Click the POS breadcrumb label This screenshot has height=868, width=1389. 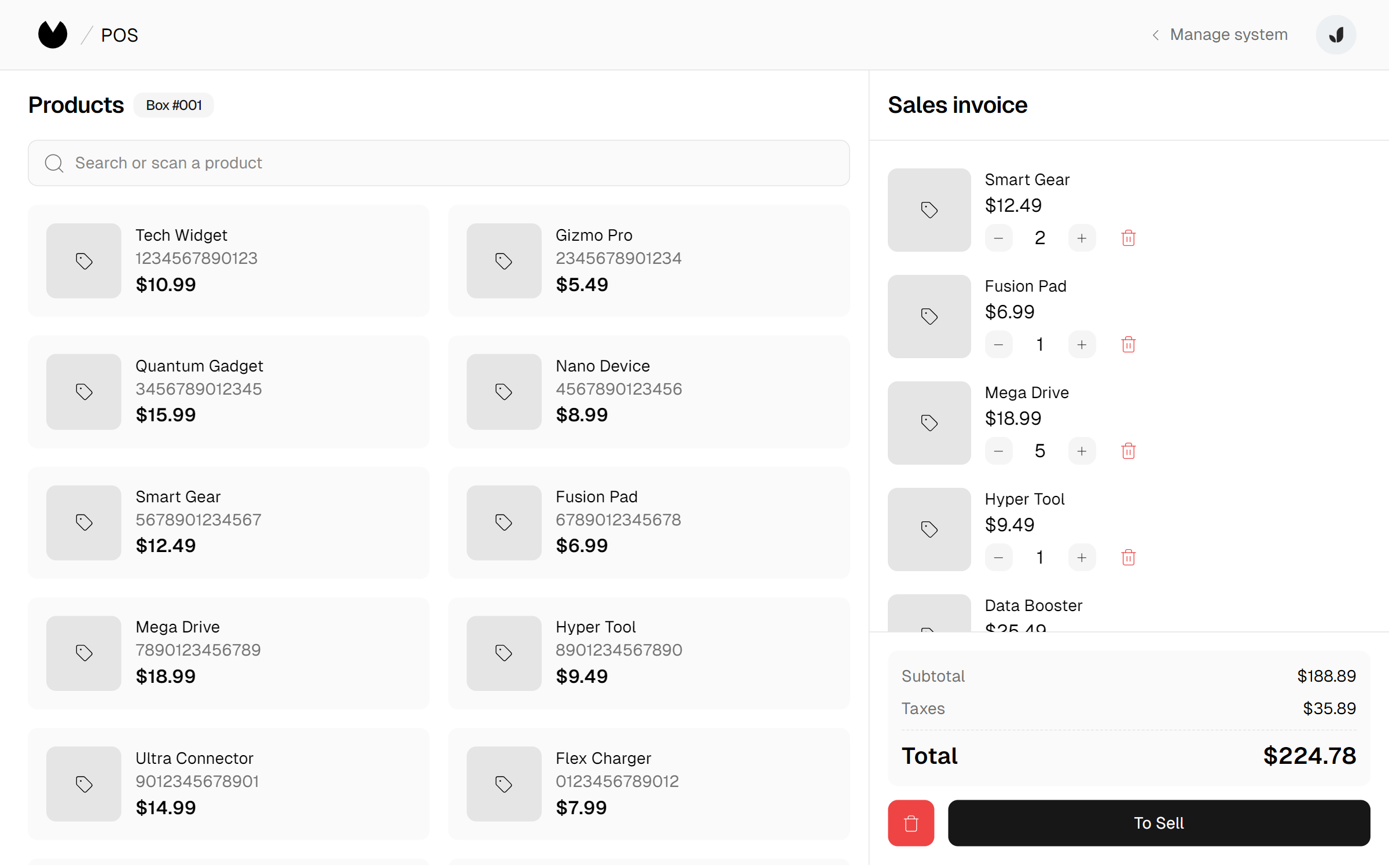[x=119, y=35]
